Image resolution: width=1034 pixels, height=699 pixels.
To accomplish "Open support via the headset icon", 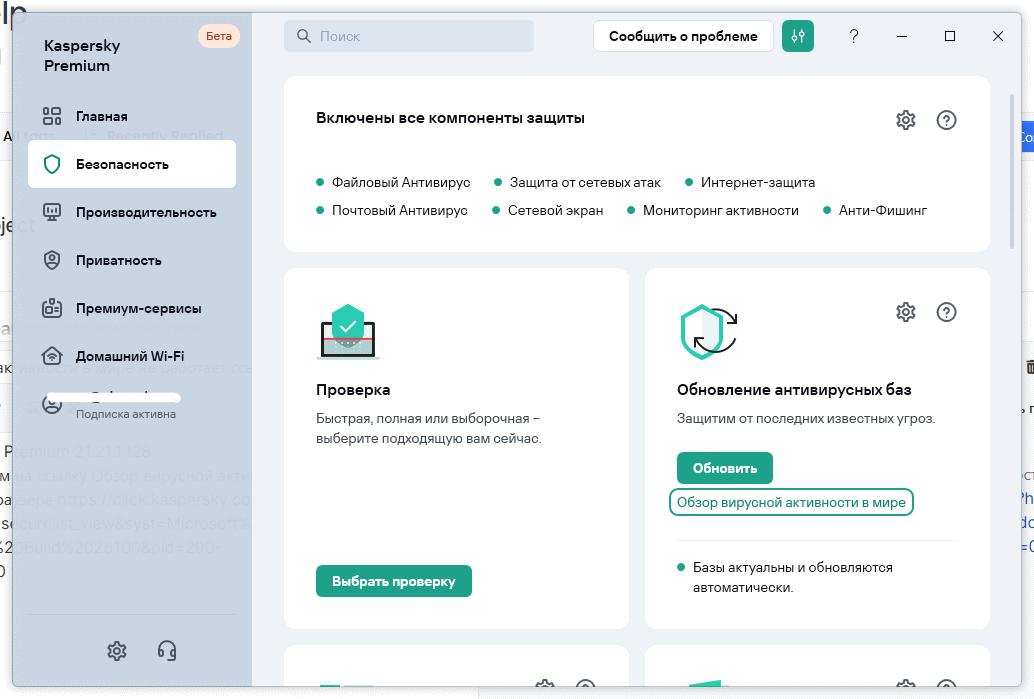I will pos(167,651).
